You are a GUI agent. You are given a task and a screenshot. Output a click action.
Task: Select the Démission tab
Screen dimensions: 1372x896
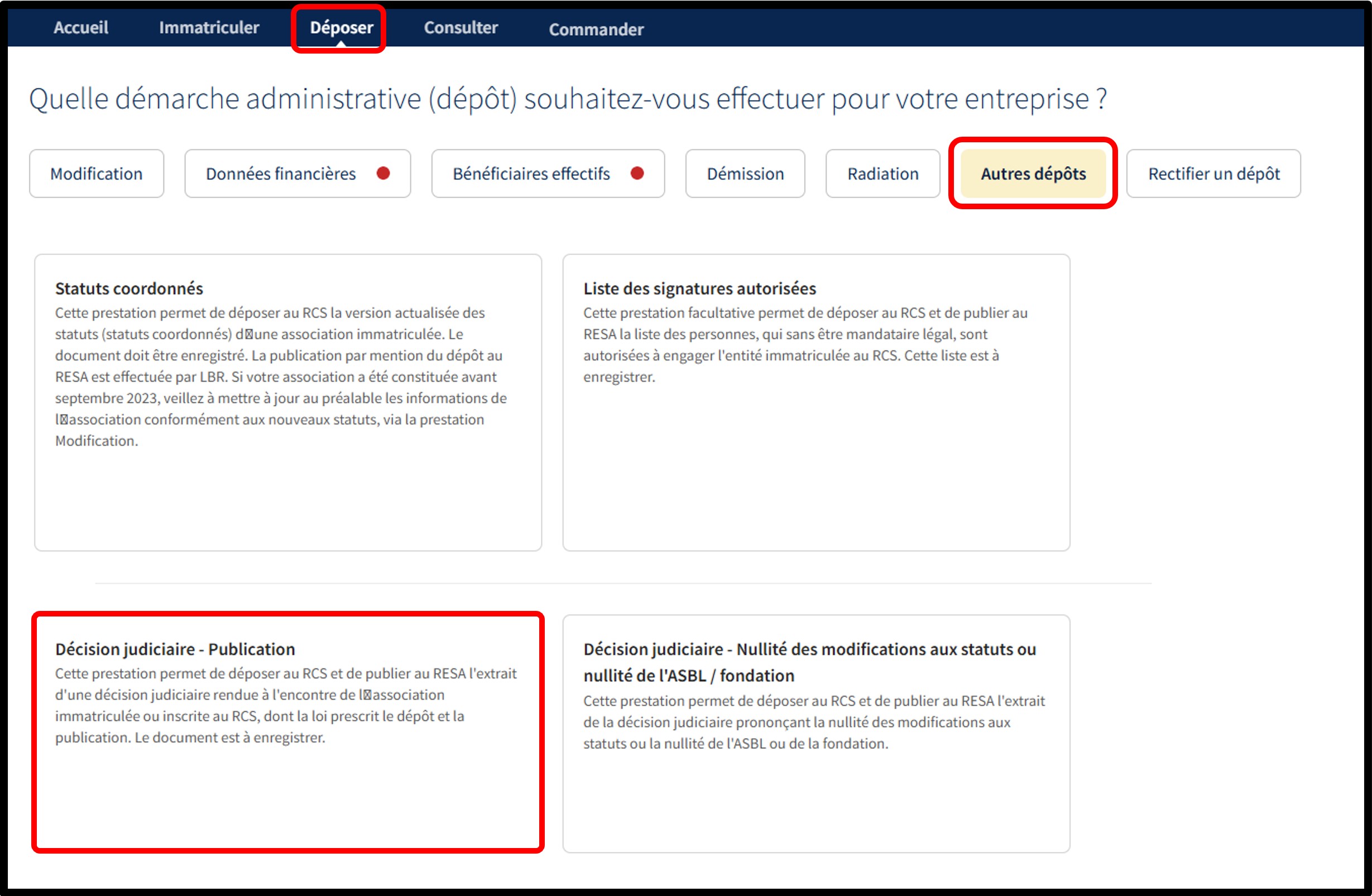[x=745, y=174]
